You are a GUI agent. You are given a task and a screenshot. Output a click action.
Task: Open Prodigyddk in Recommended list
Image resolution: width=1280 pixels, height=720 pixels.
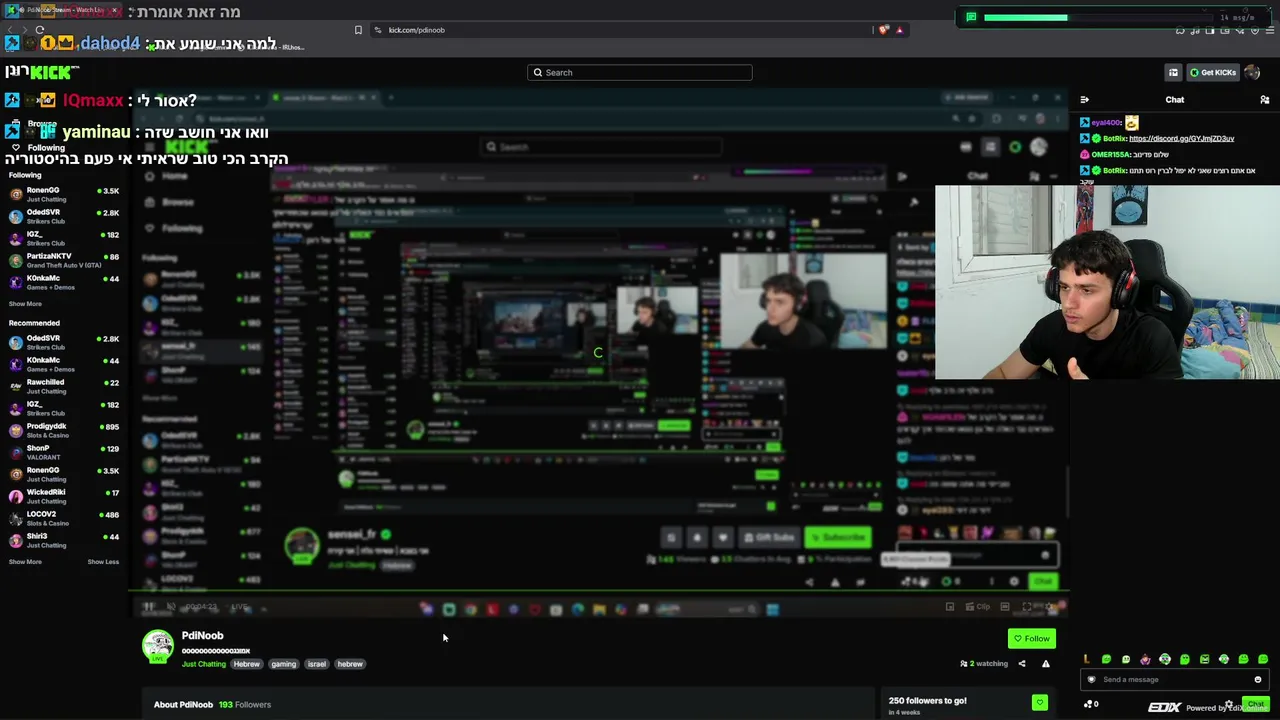[64, 430]
